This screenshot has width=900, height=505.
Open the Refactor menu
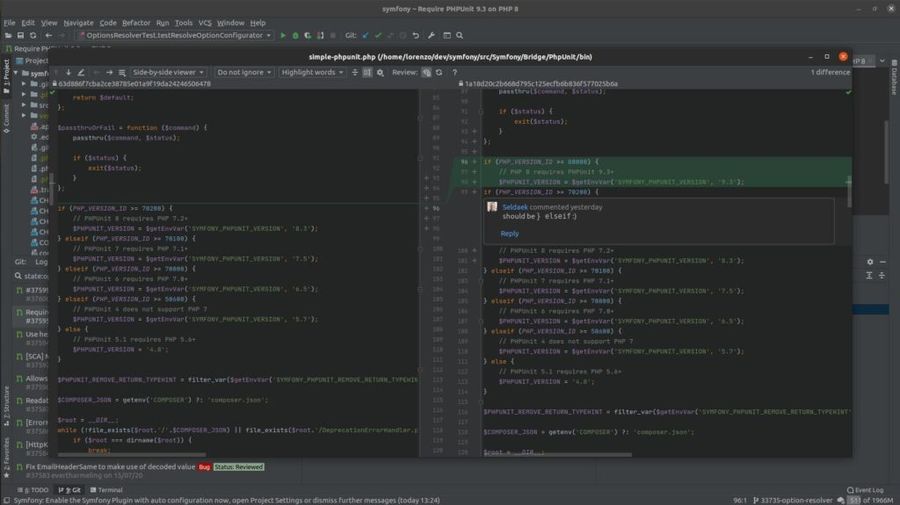pyautogui.click(x=136, y=22)
